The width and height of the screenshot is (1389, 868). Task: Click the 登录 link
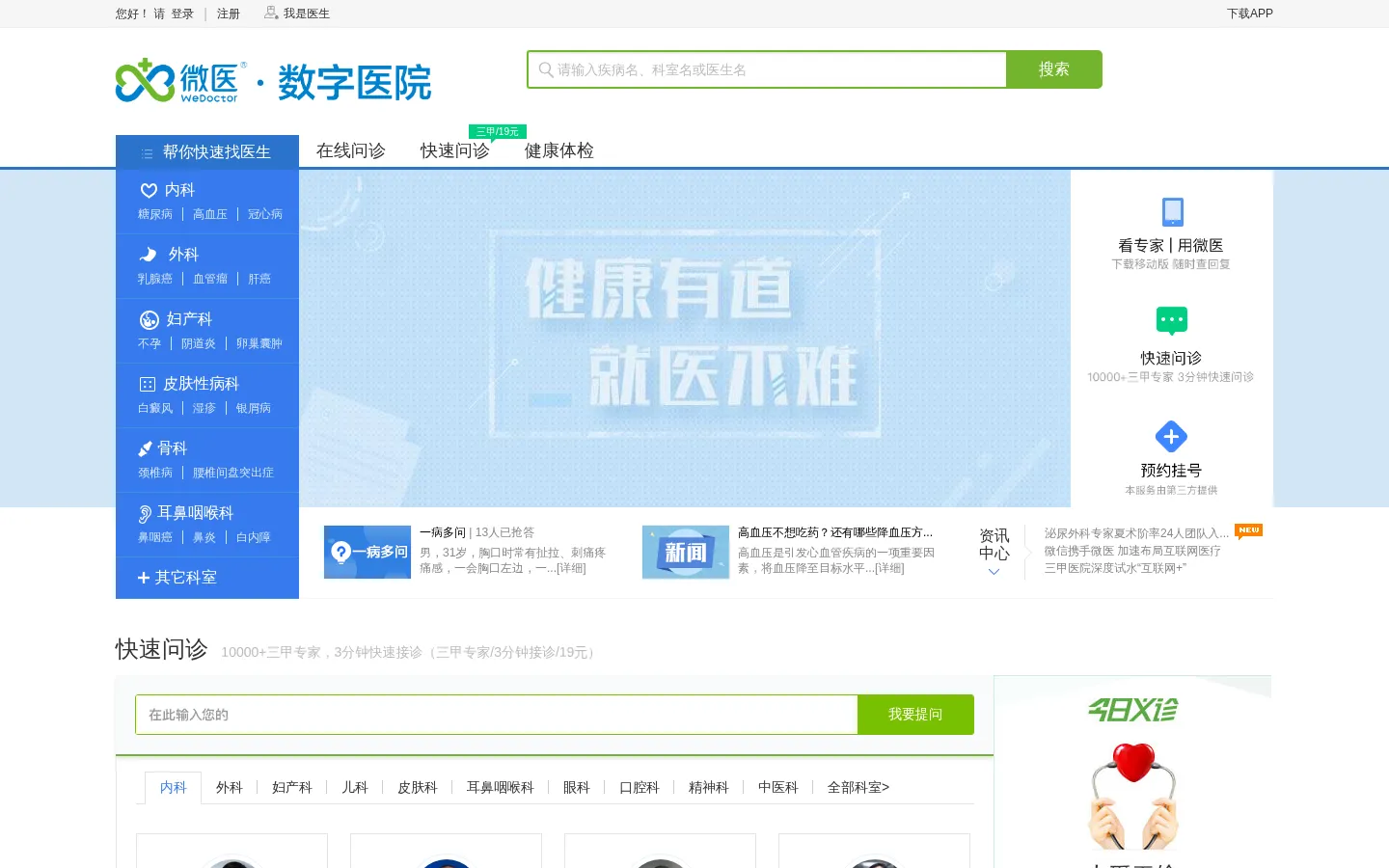182,14
